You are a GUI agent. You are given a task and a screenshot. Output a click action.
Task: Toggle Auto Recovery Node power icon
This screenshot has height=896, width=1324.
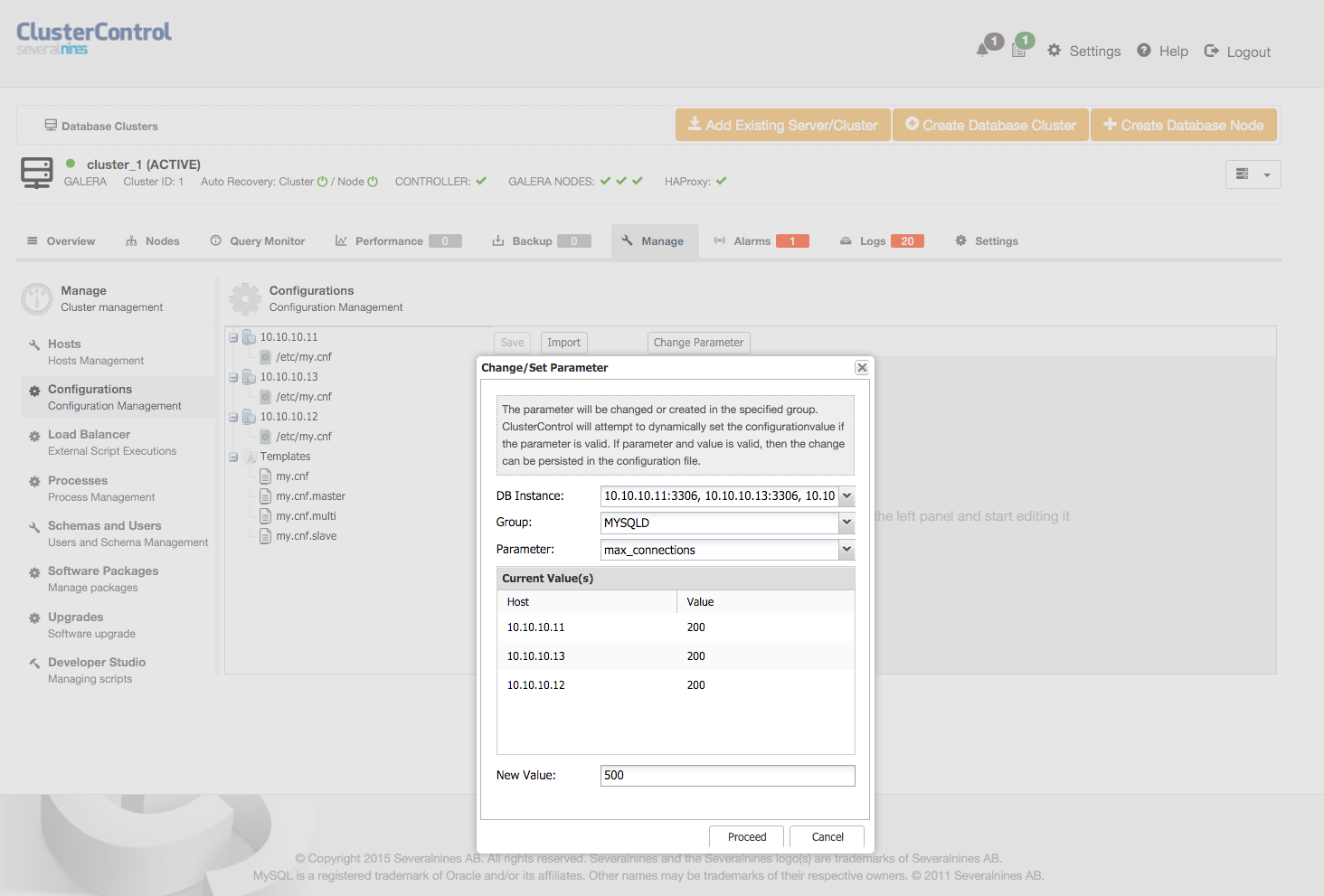click(373, 182)
